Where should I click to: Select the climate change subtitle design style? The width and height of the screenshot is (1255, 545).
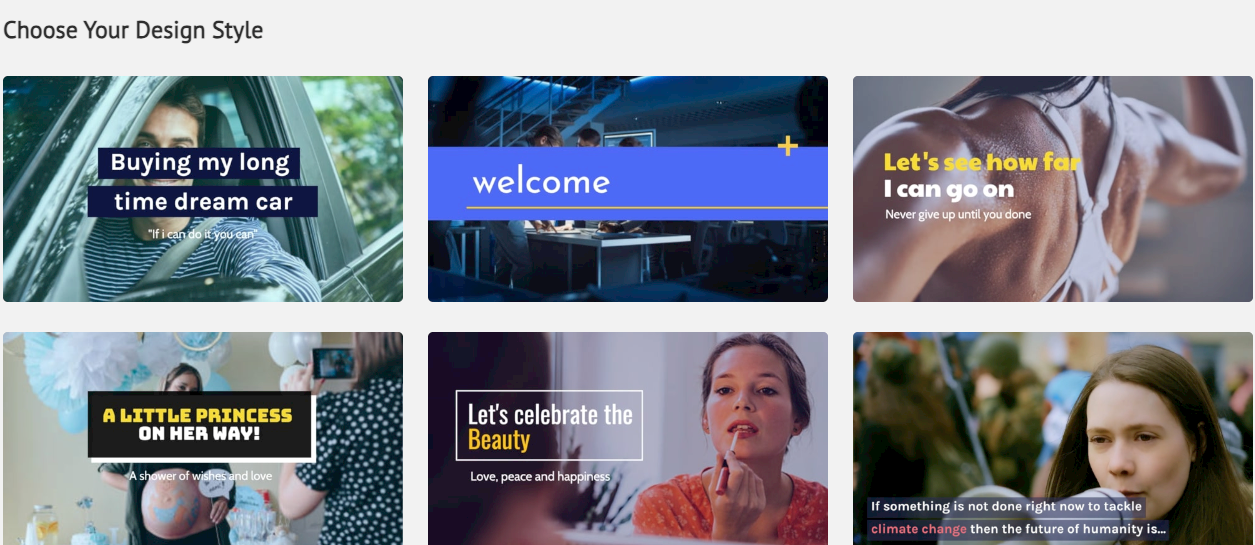coord(1053,439)
